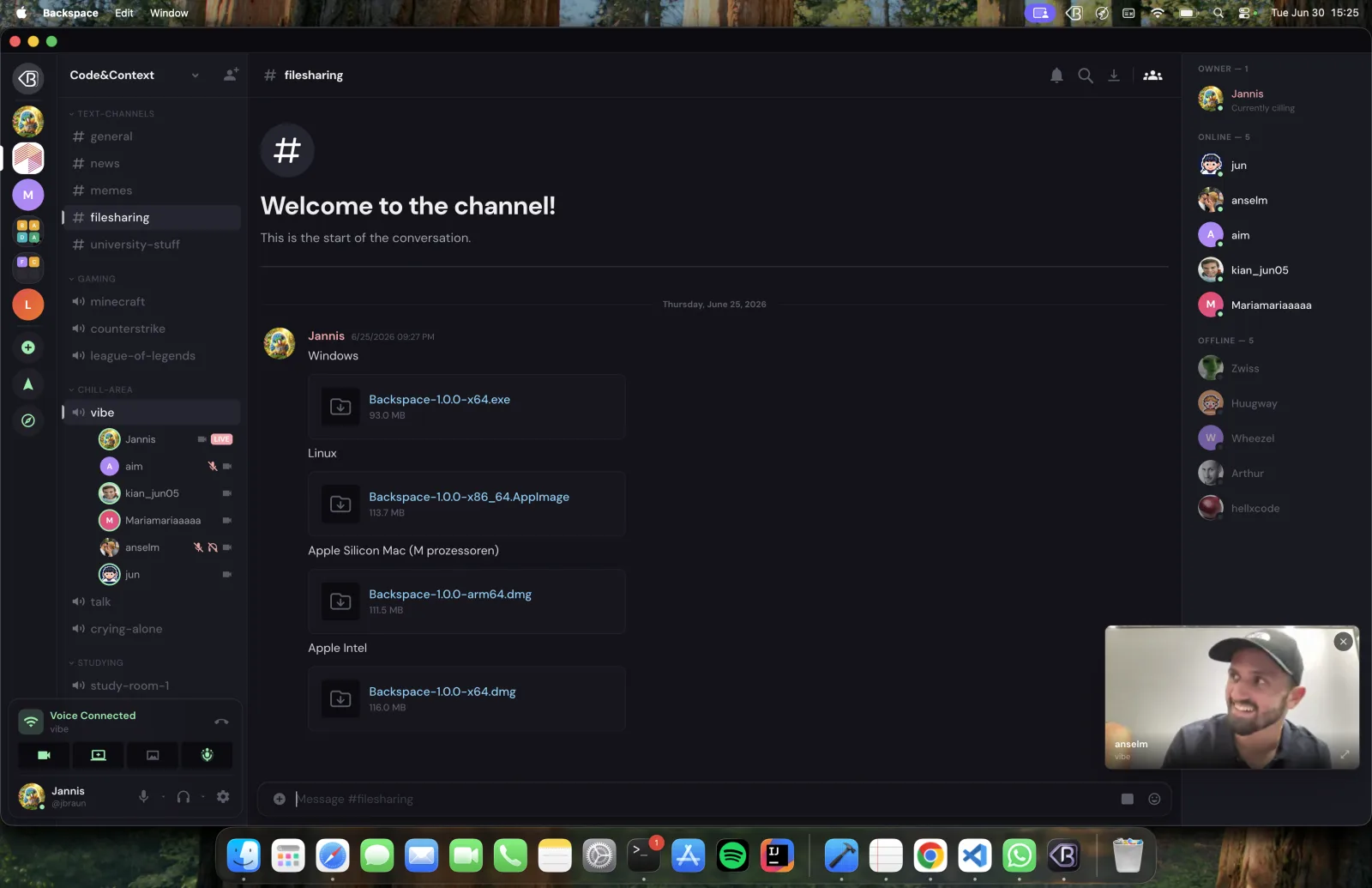Toggle screen sharing in voice controls
1372x888 pixels.
click(x=99, y=755)
